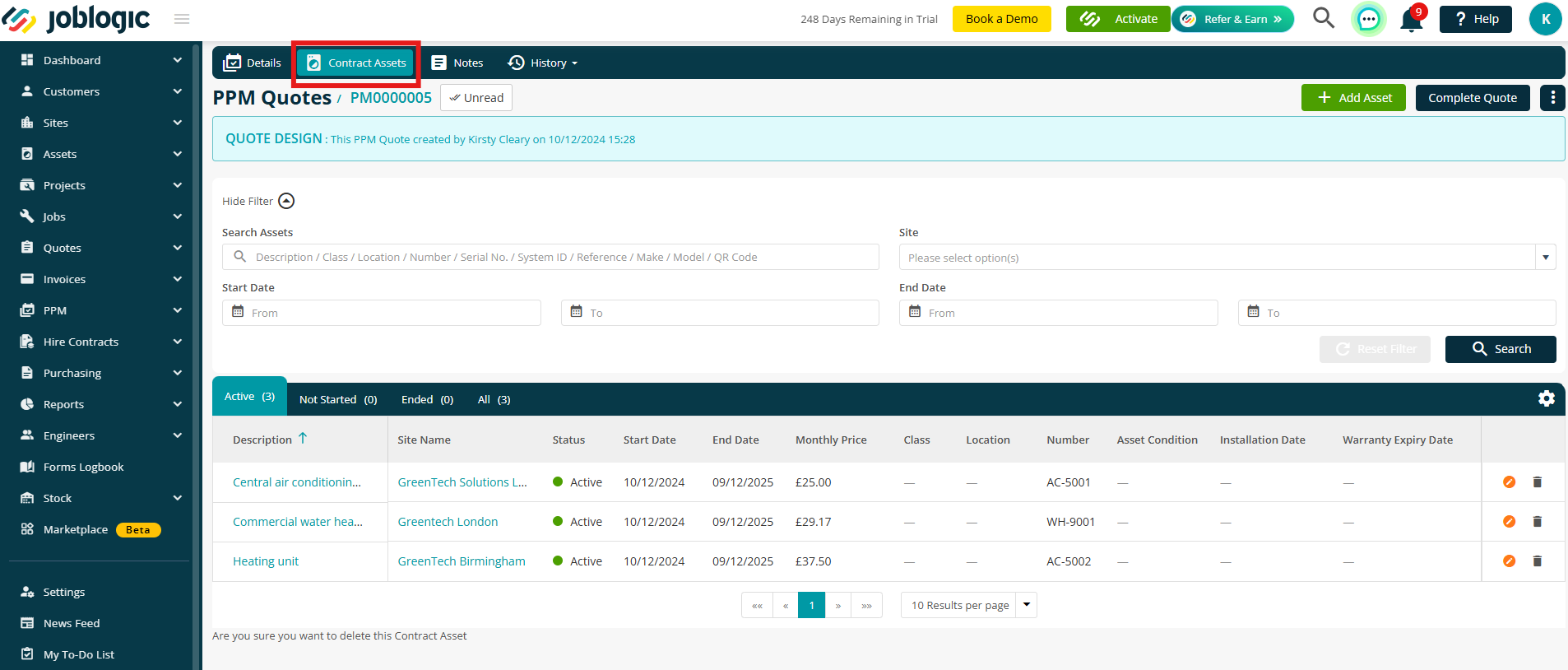The height and width of the screenshot is (670, 1568).
Task: Click the Activate button
Action: point(1118,19)
